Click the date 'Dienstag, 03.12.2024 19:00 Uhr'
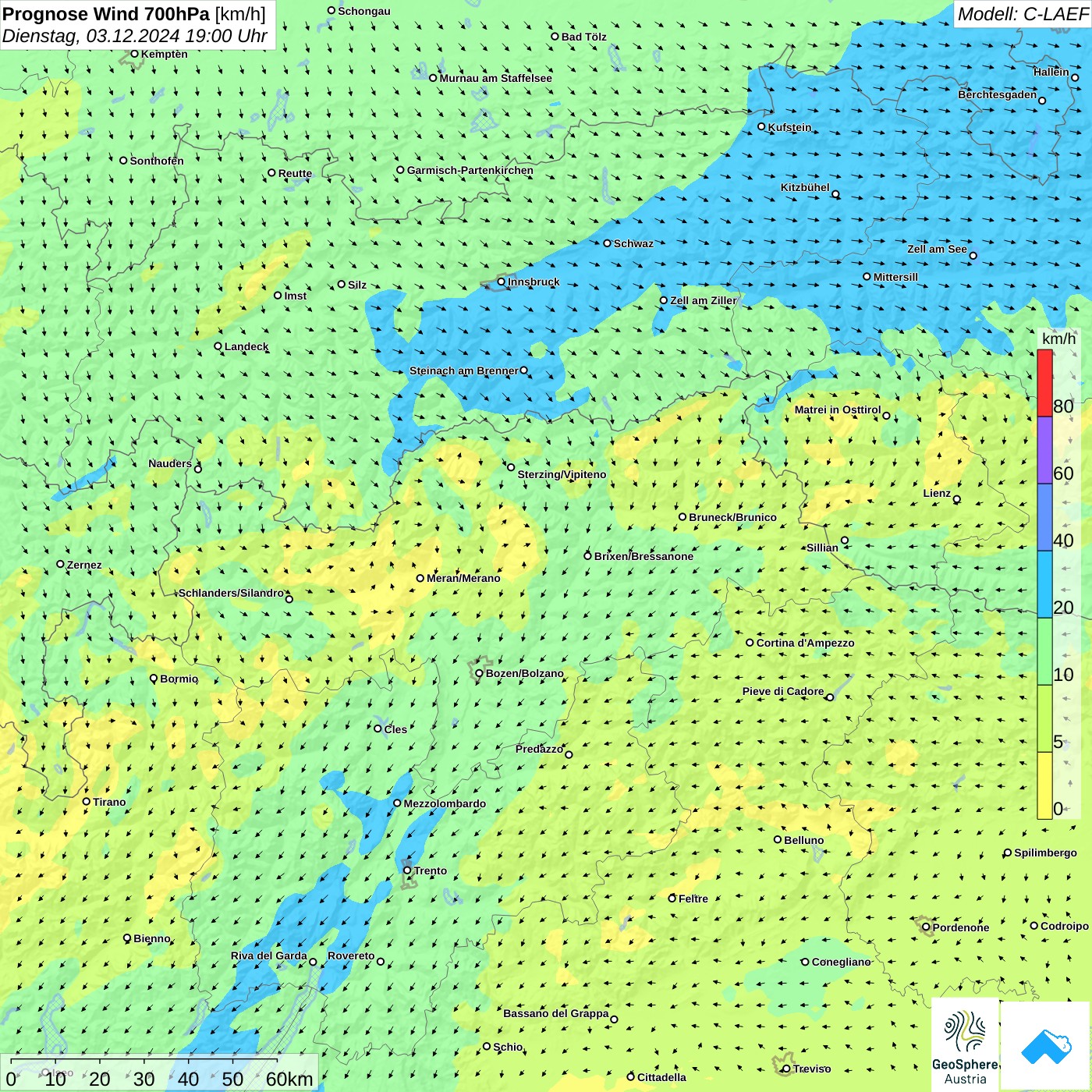1092x1092 pixels. click(135, 37)
